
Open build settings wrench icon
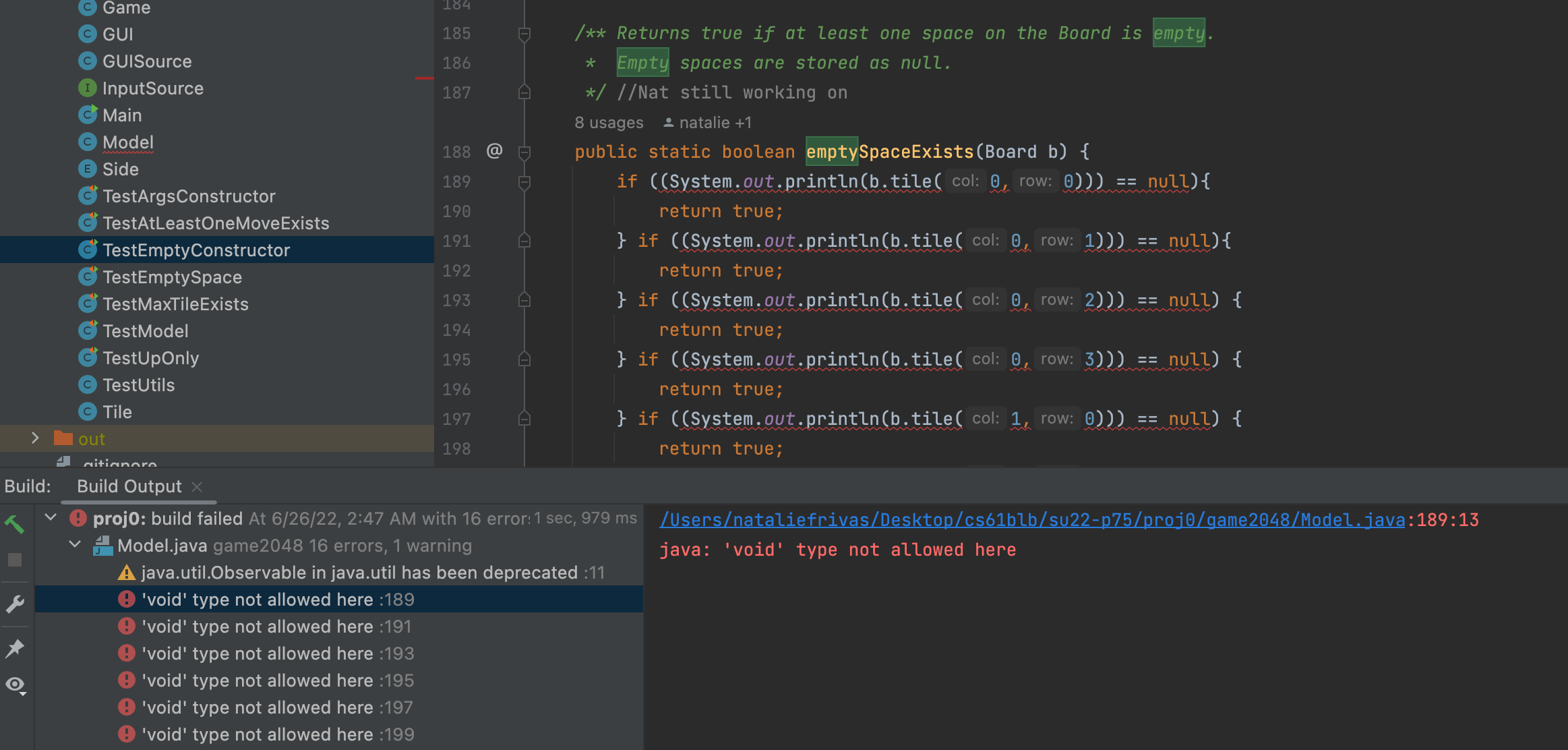[x=15, y=603]
